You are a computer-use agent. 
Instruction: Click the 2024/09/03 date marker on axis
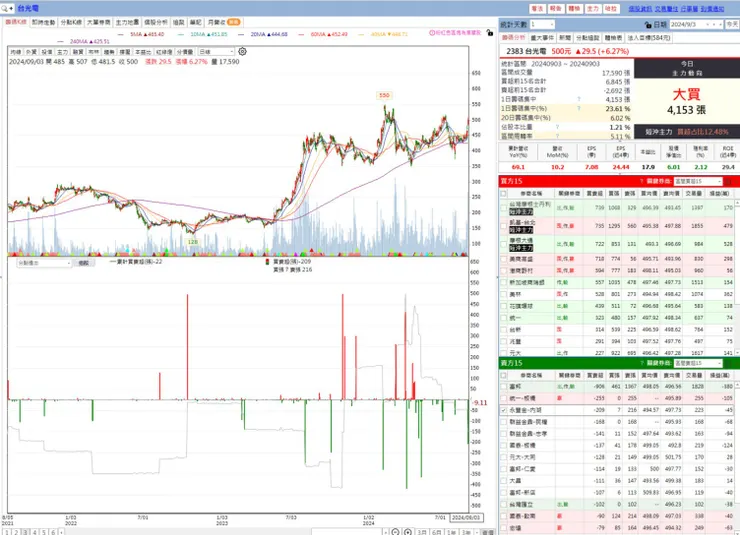tap(465, 518)
